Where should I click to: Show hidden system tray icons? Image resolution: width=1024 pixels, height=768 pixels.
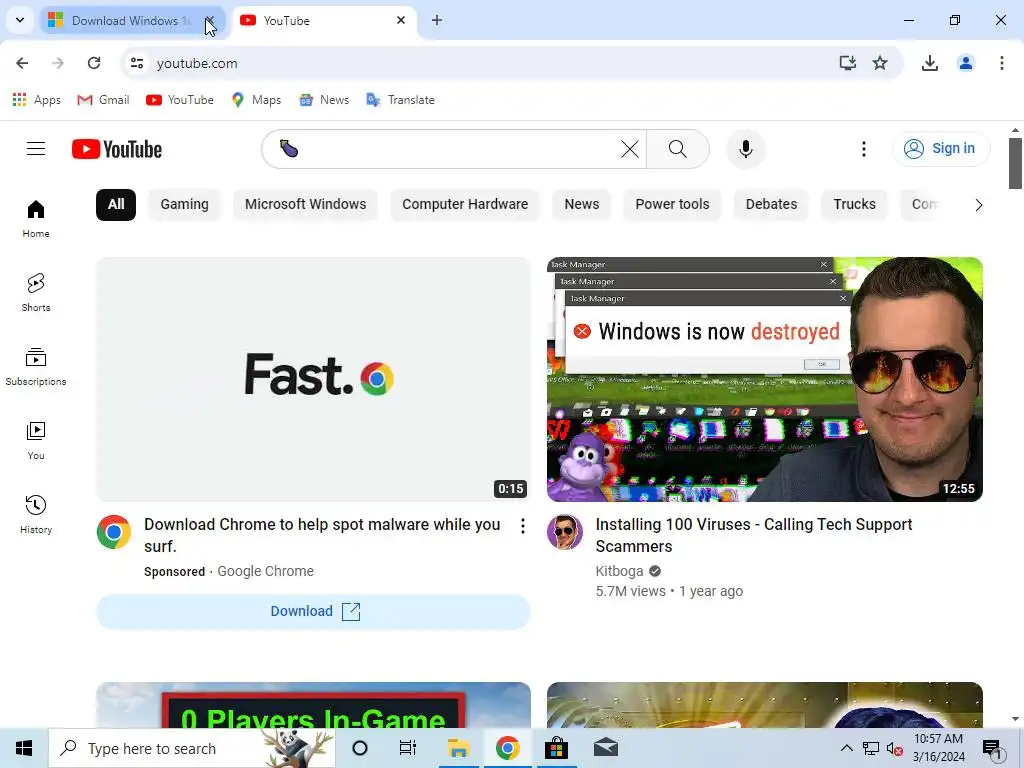(x=846, y=748)
